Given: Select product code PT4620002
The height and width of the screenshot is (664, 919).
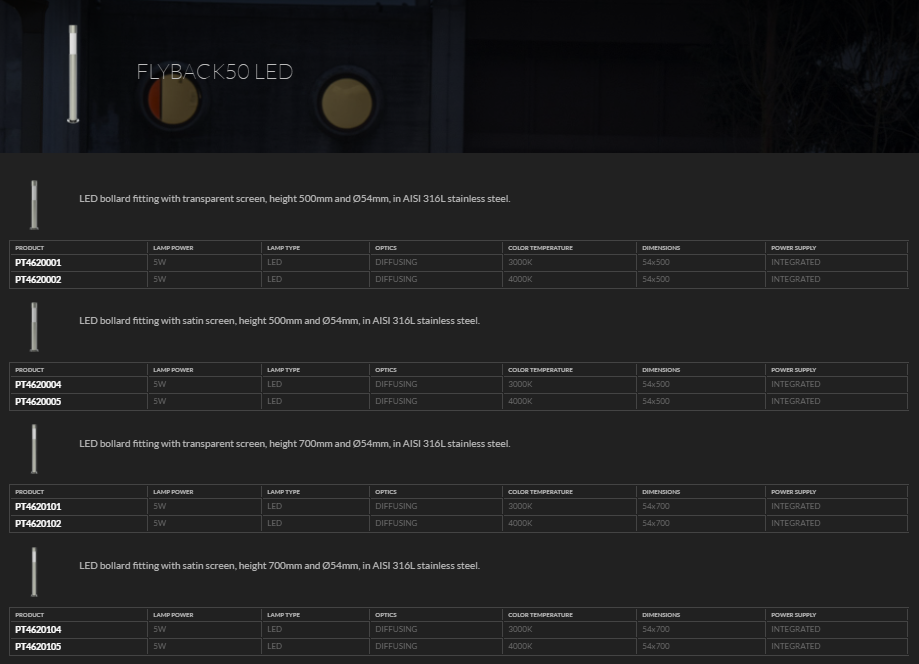Looking at the screenshot, I should (38, 280).
